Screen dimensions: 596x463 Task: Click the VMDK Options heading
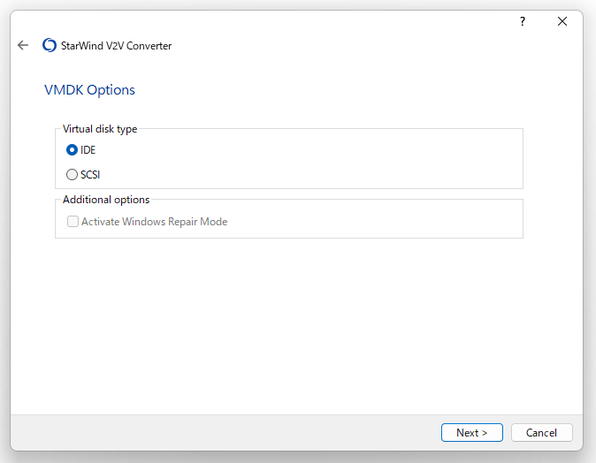coord(90,90)
